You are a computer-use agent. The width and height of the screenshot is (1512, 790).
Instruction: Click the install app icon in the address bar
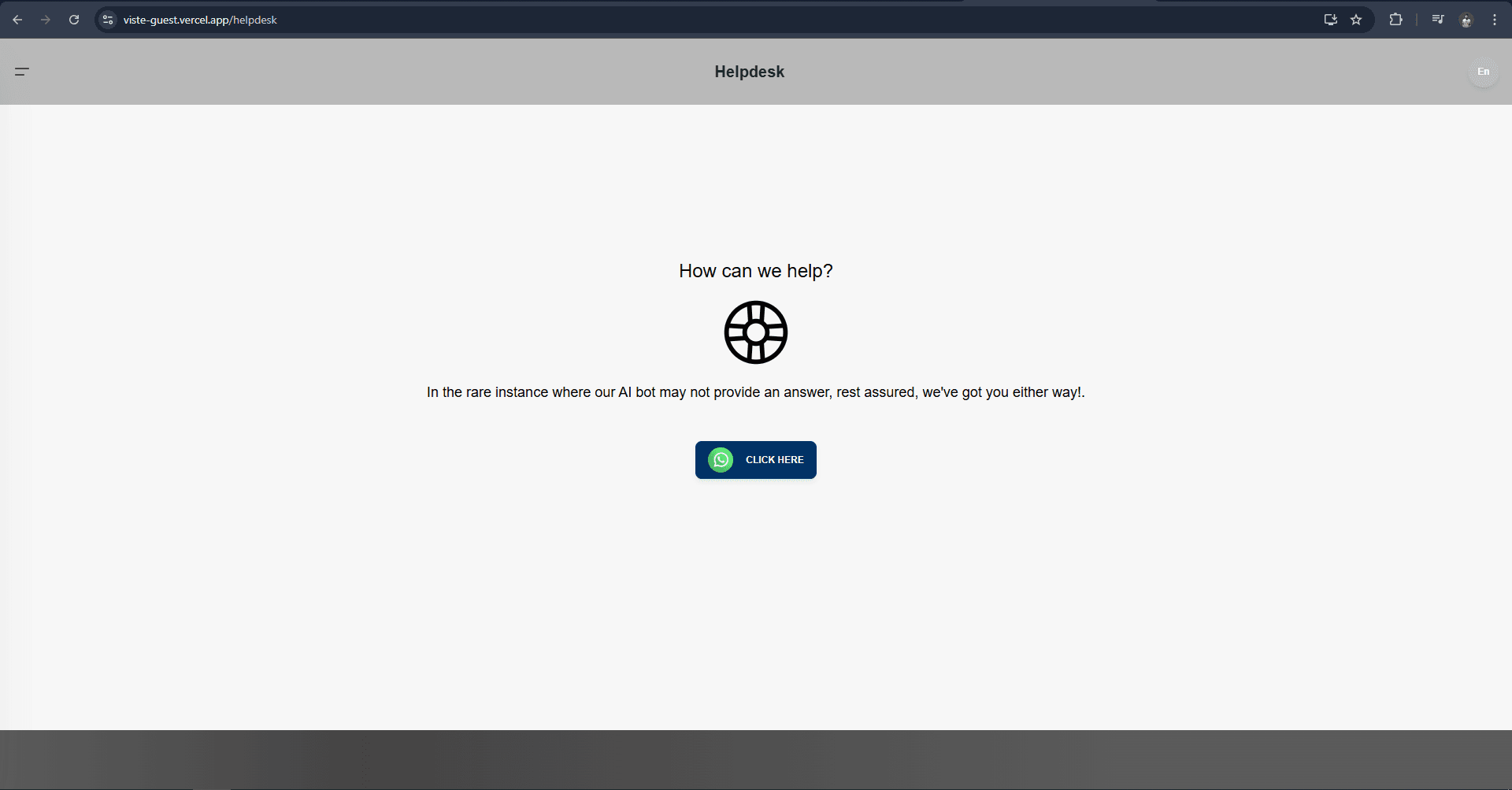[1330, 20]
